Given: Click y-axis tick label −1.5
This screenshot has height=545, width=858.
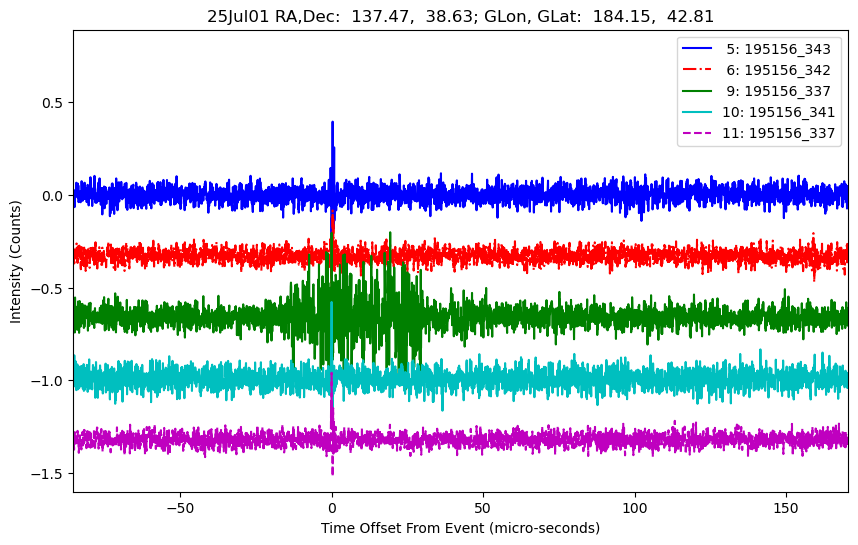Looking at the screenshot, I should pyautogui.click(x=47, y=473).
